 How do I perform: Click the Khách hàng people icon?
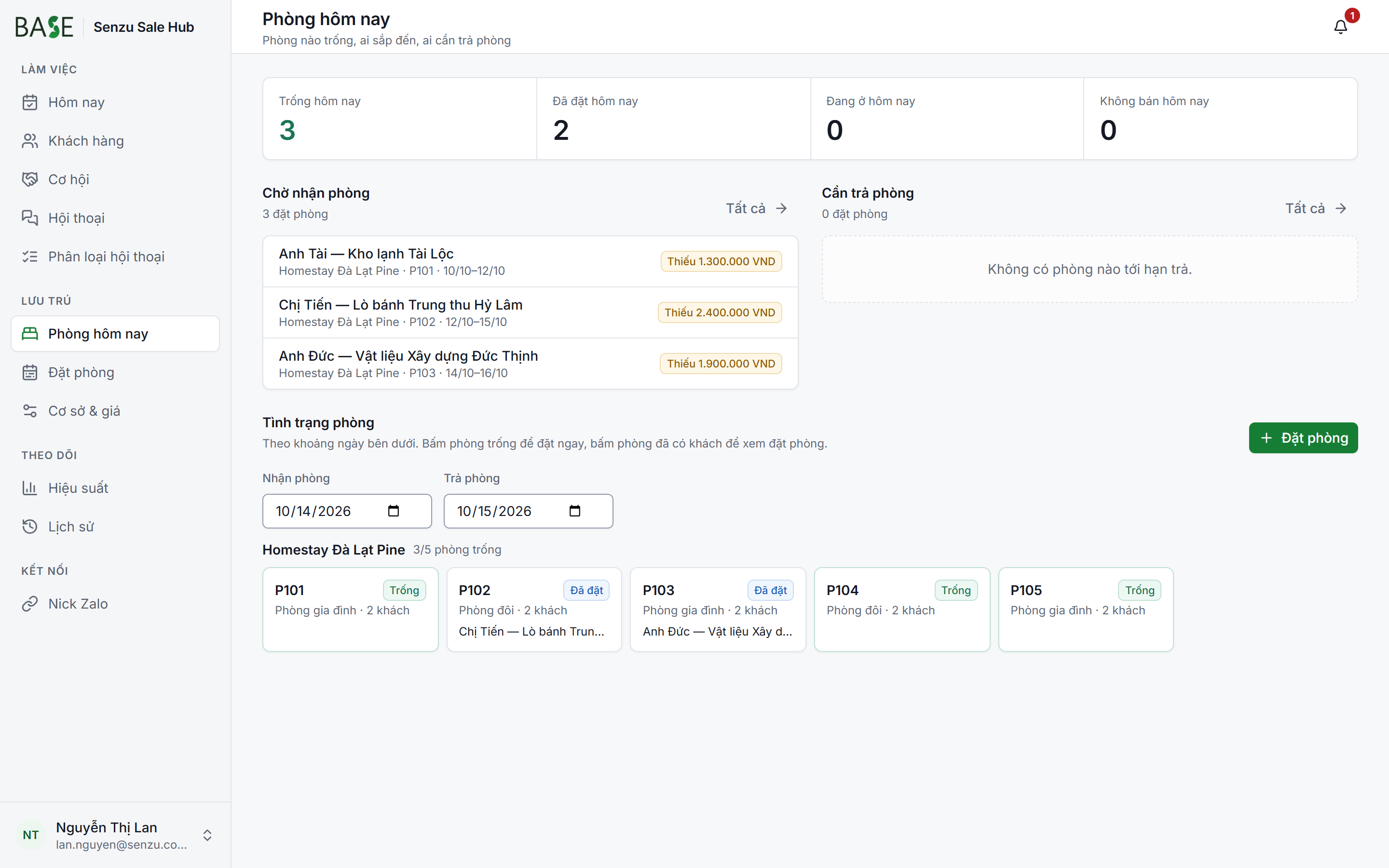point(30,141)
